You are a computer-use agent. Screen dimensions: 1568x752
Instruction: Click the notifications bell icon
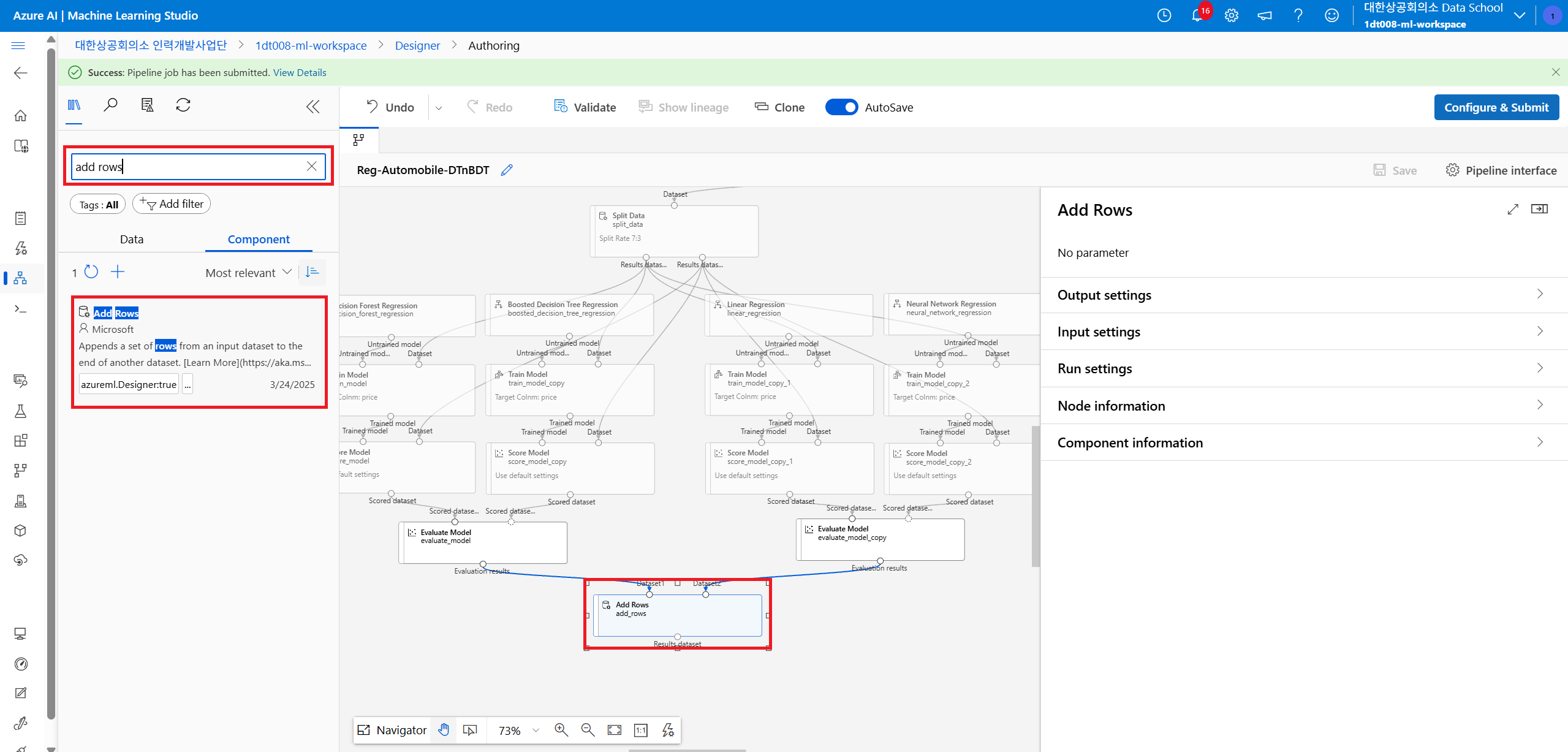[1197, 16]
